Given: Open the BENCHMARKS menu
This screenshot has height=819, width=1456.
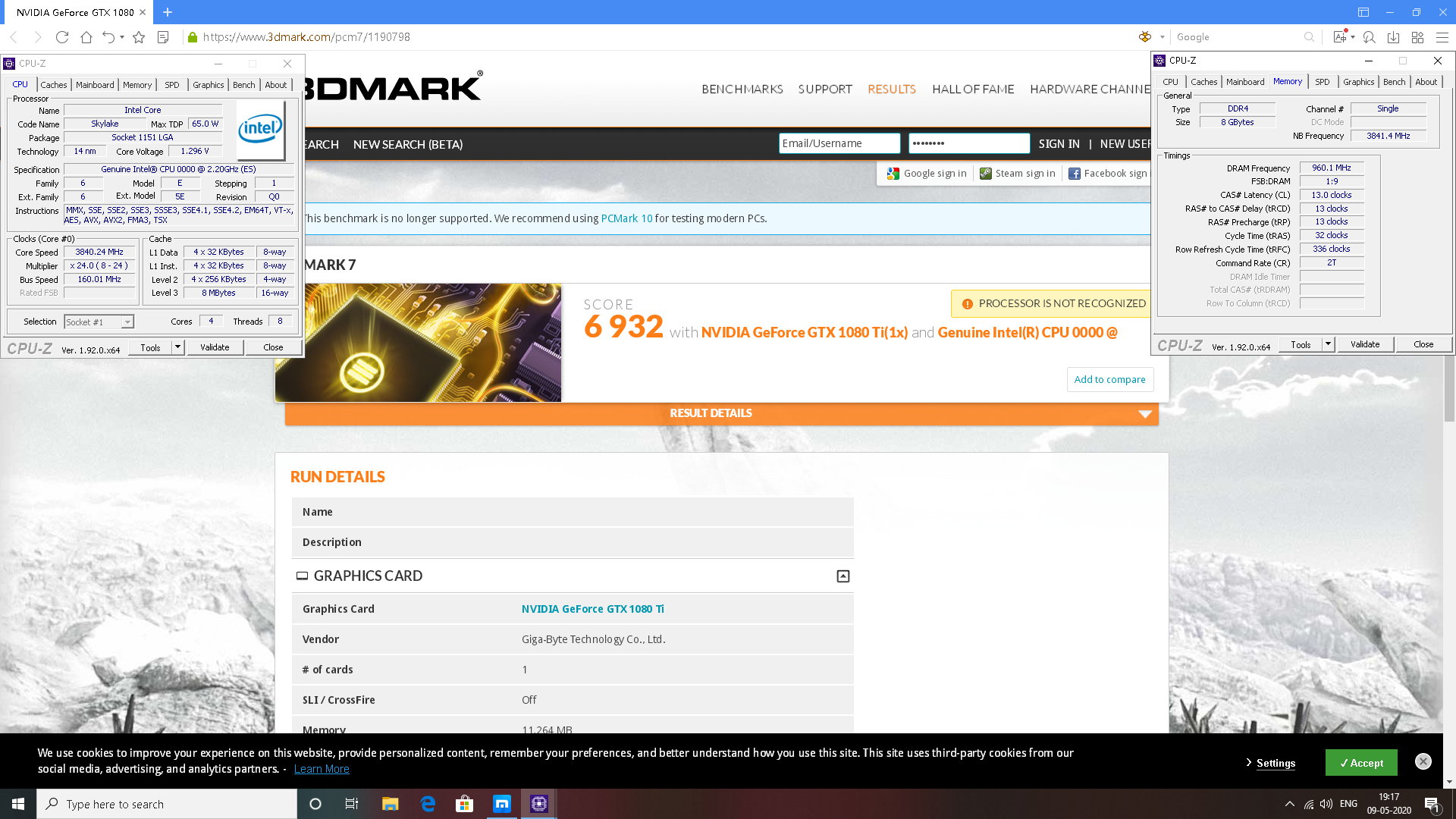Looking at the screenshot, I should (742, 89).
